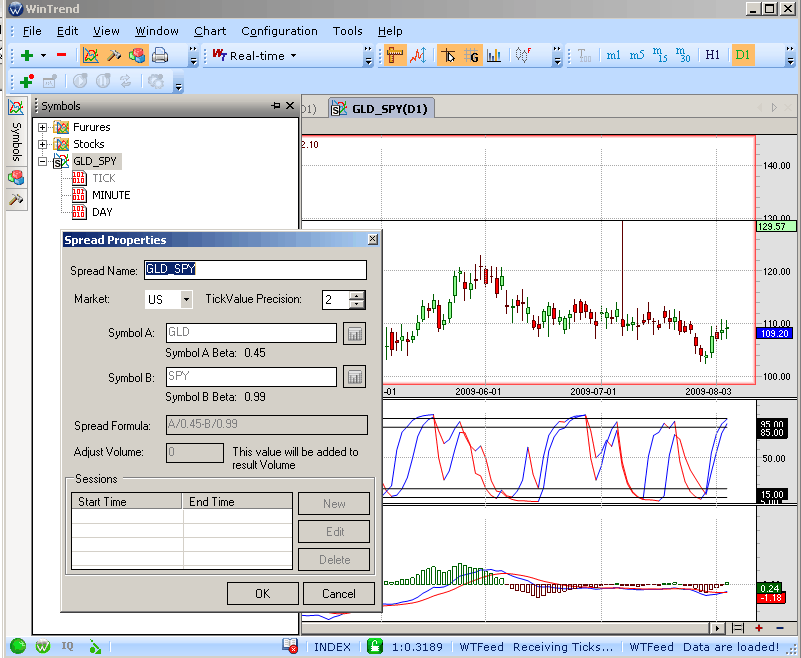The height and width of the screenshot is (658, 801).
Task: Open the View menu
Action: click(106, 31)
